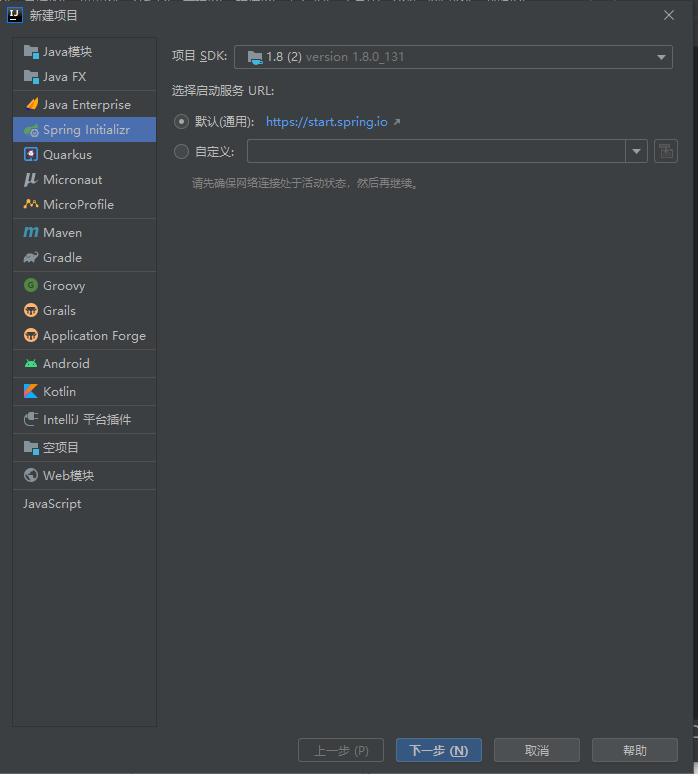Click the network connection hint text
This screenshot has width=698, height=774.
pyautogui.click(x=305, y=184)
